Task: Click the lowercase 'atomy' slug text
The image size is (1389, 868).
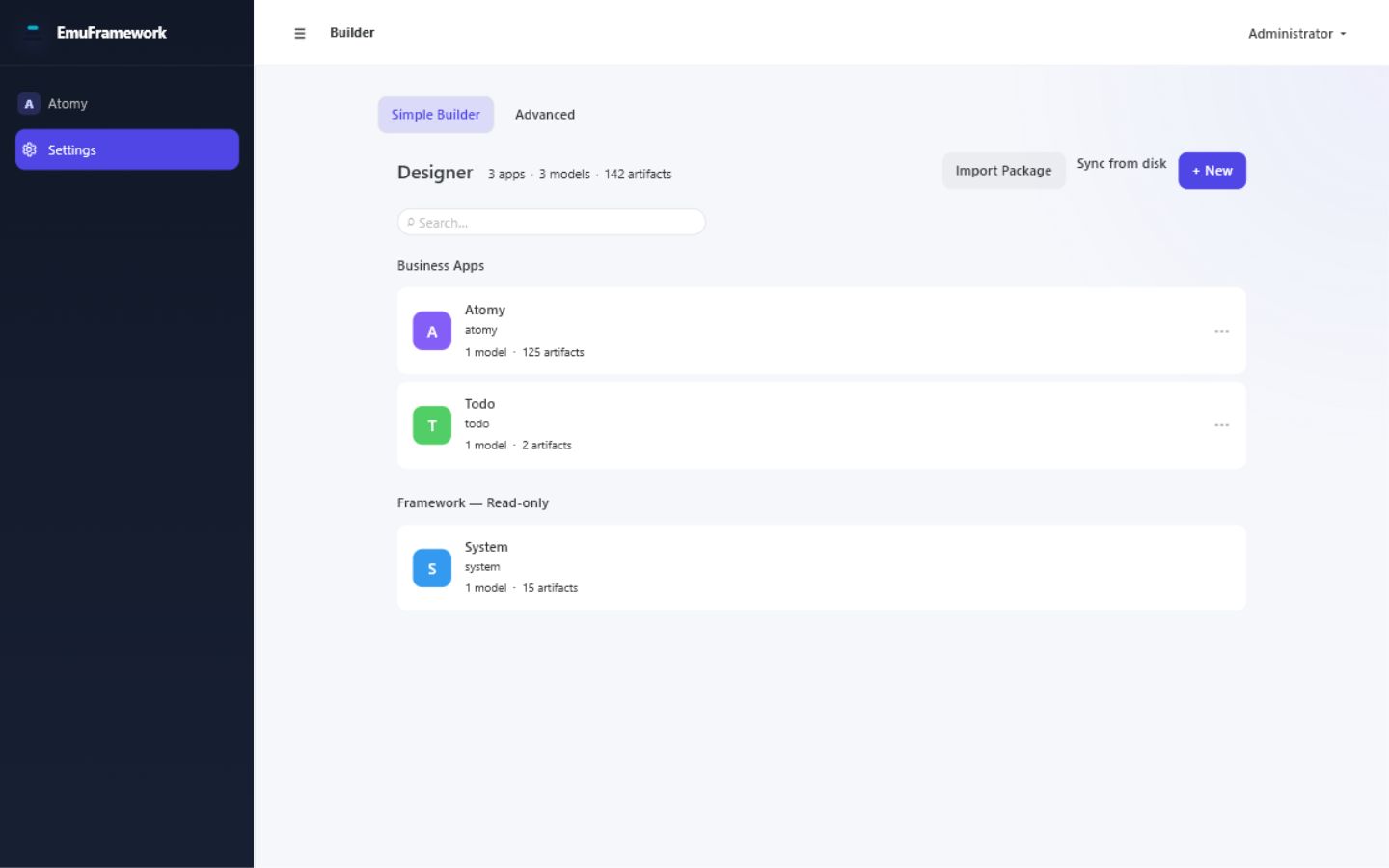Action: click(x=481, y=330)
